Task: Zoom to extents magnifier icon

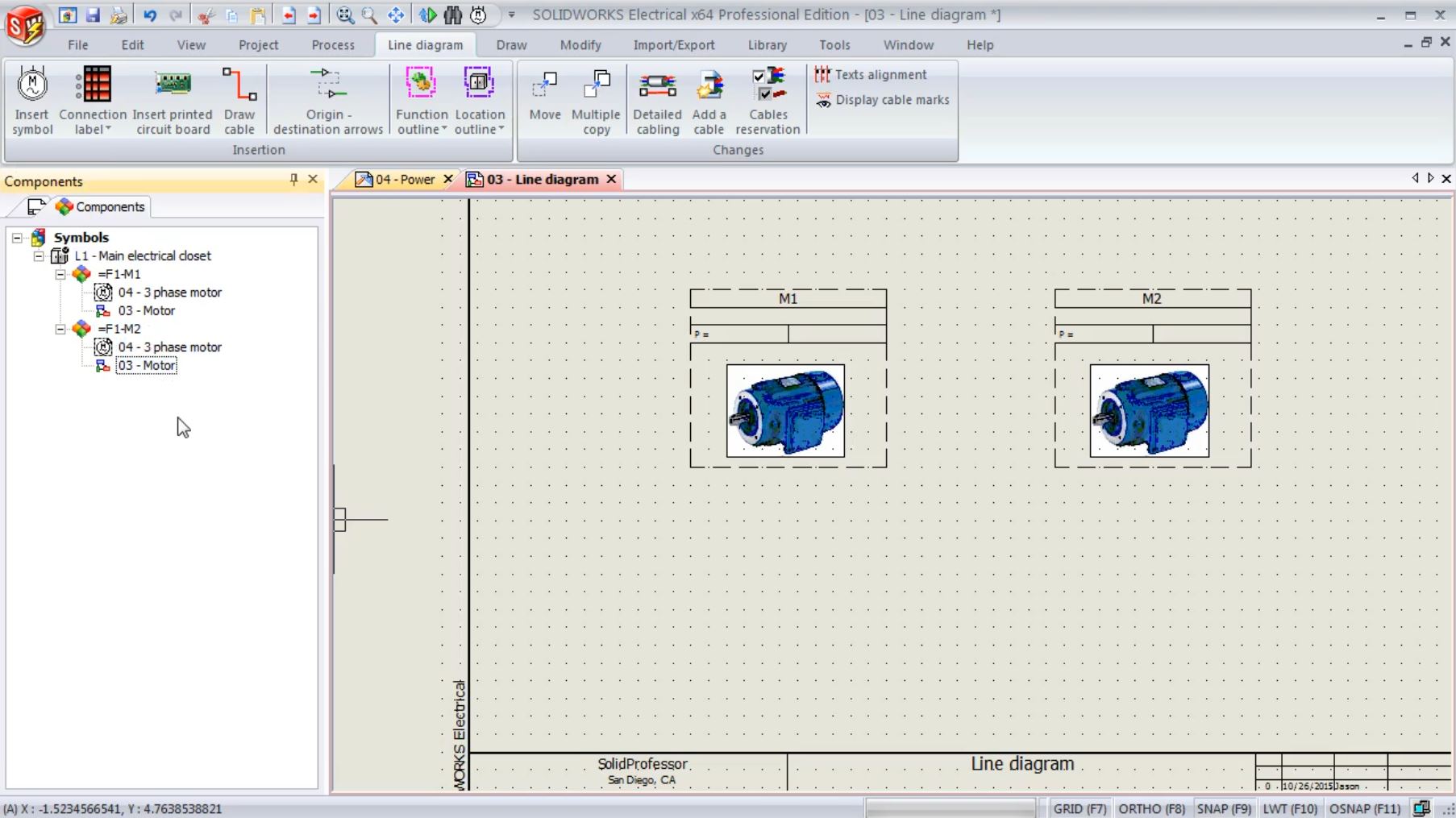Action: [x=345, y=15]
